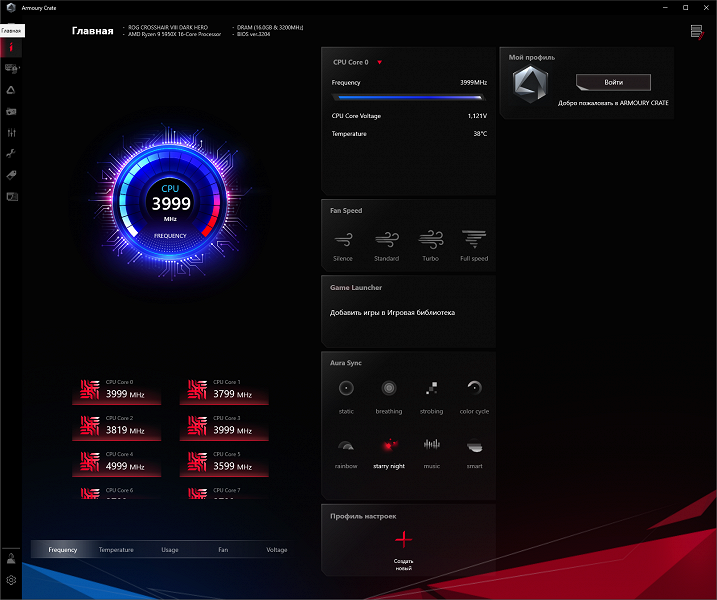
Task: Click the CPU Core Voltage 1,121V value
Action: pos(477,116)
